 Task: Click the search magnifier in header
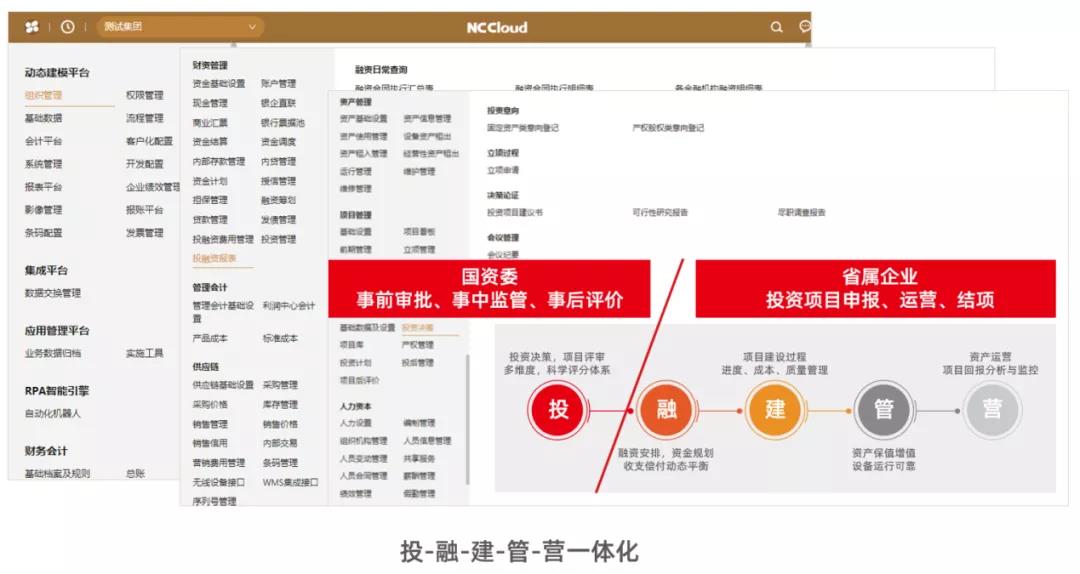pyautogui.click(x=776, y=28)
